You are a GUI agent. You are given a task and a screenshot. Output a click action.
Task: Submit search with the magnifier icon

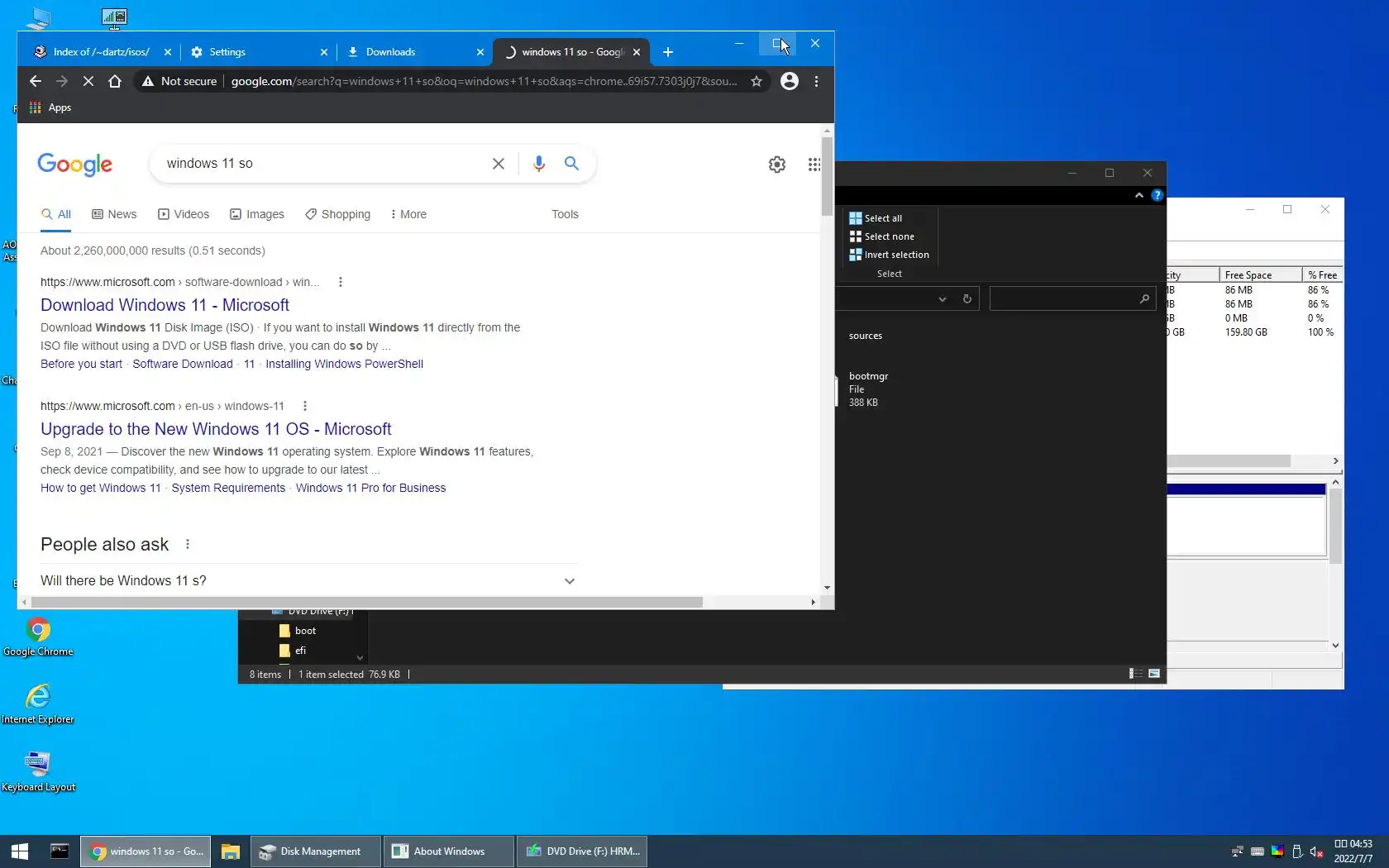click(571, 164)
